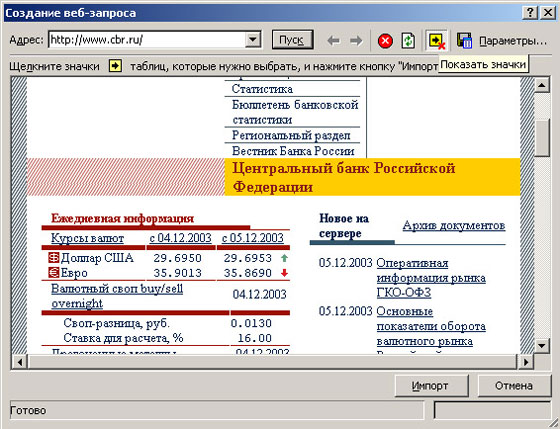Click the 16.00 rate value
The height and width of the screenshot is (429, 560).
point(255,338)
